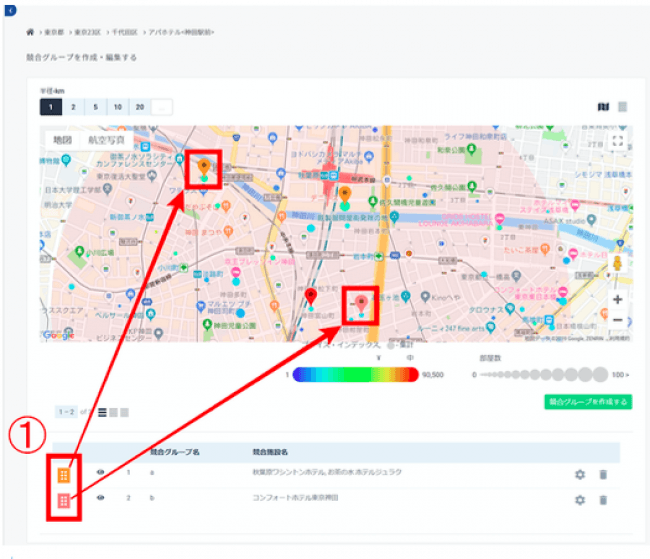Set radius to 10 km
650x559 pixels.
pyautogui.click(x=118, y=107)
